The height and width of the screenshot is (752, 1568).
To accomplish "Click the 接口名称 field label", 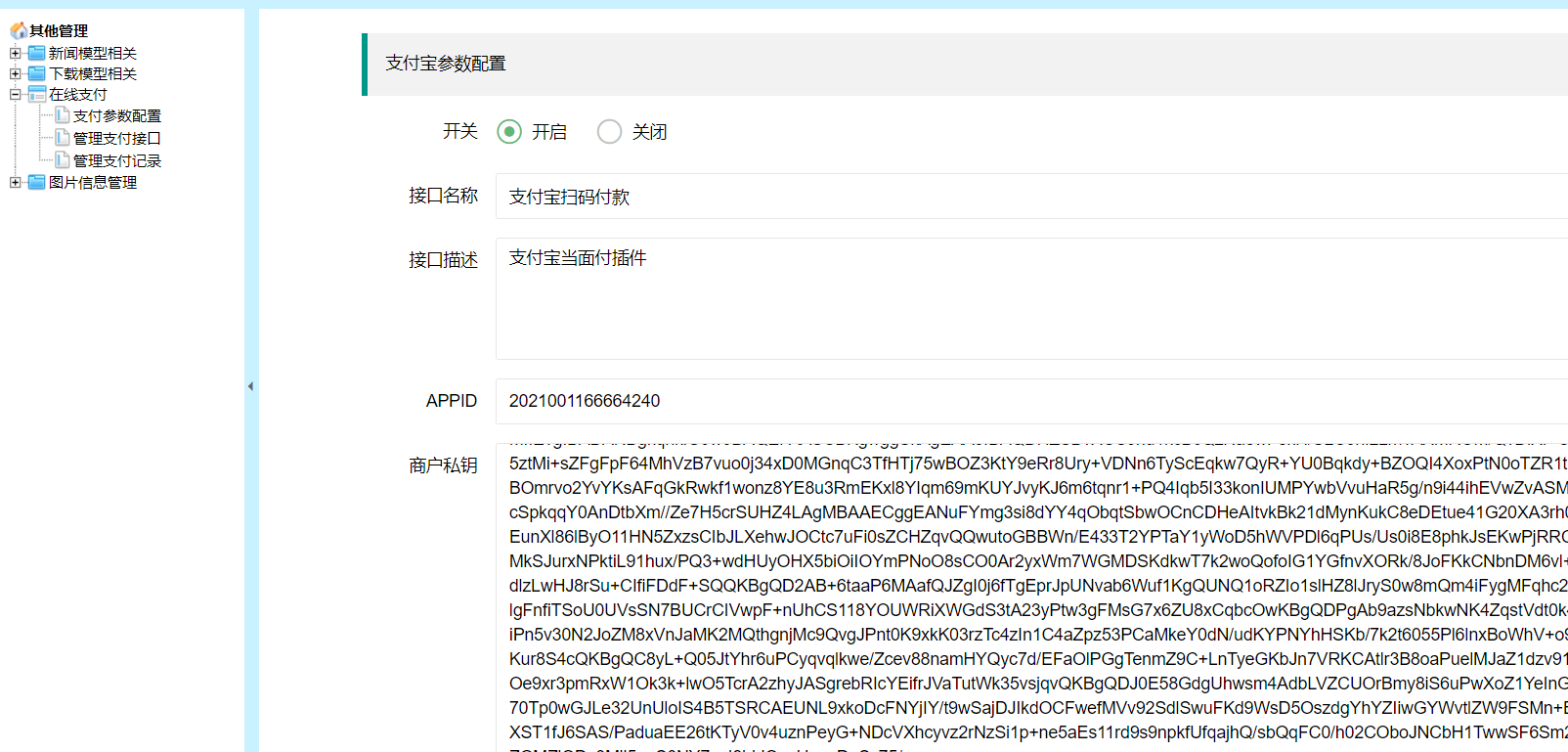I will (x=443, y=196).
